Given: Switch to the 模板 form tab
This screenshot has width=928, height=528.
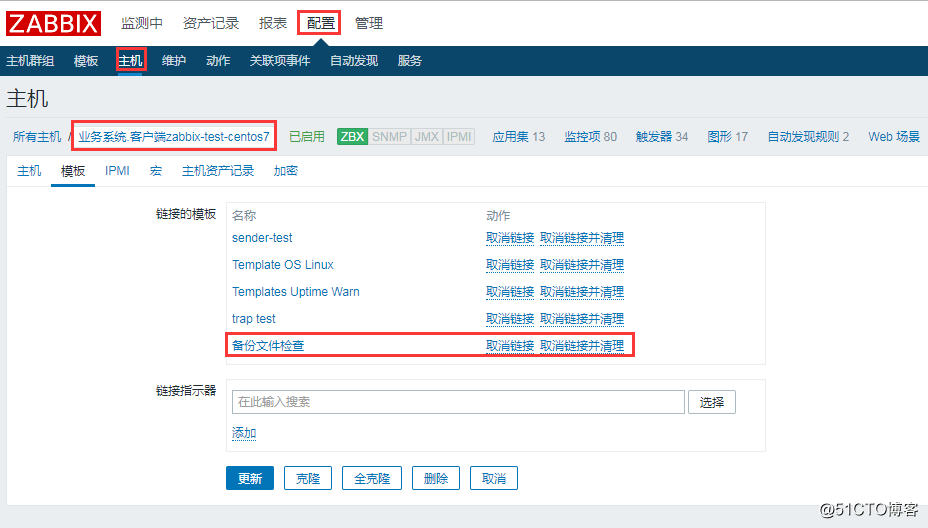Looking at the screenshot, I should point(73,171).
